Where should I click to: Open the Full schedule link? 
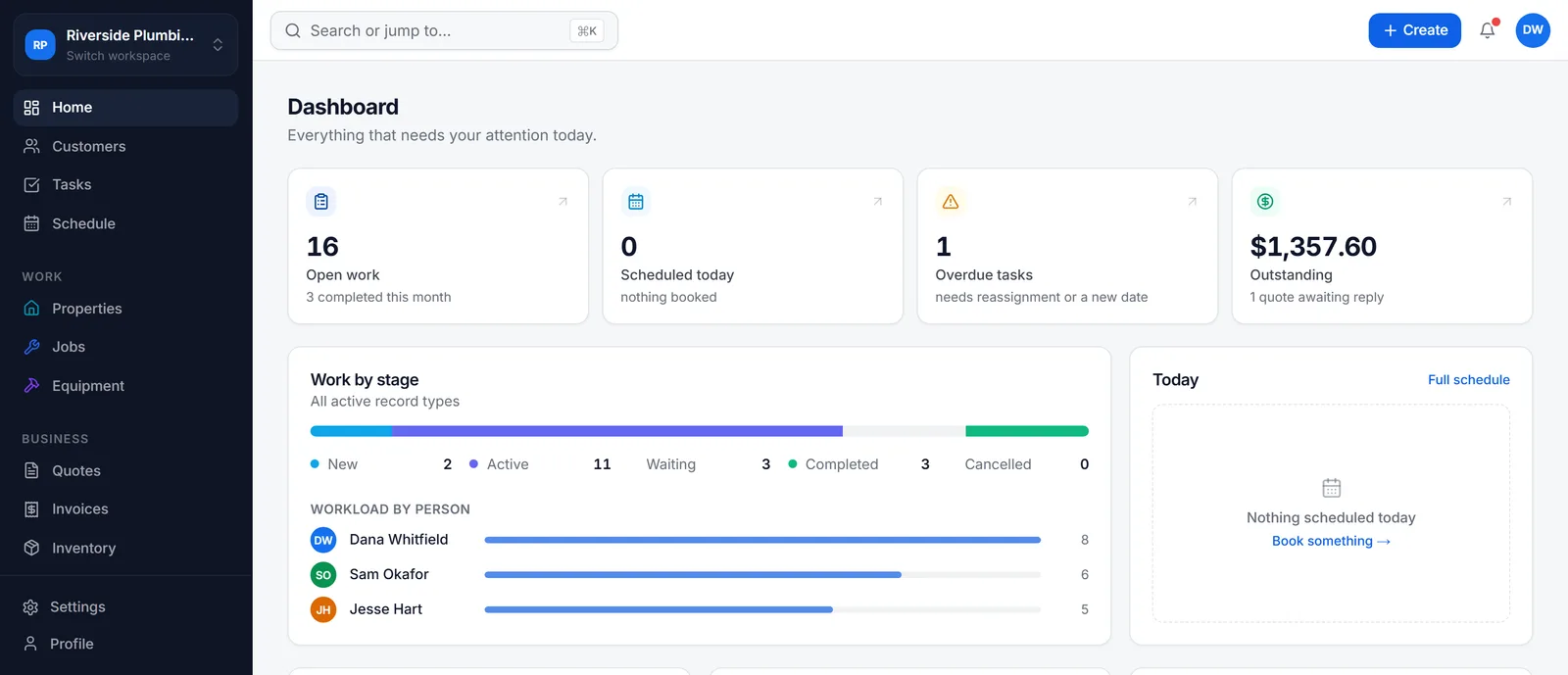pos(1468,380)
